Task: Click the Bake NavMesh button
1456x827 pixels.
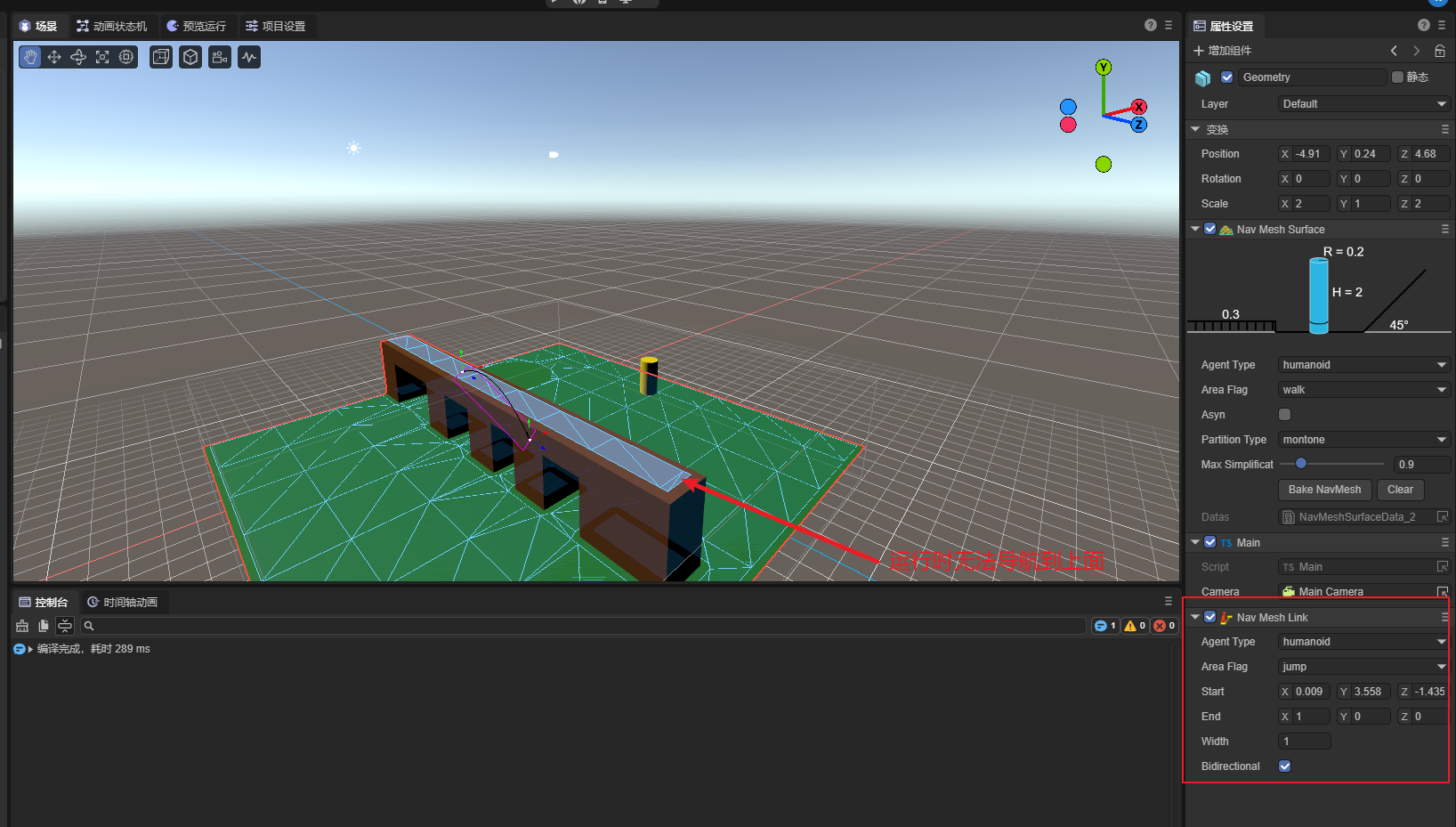Action: (1324, 490)
